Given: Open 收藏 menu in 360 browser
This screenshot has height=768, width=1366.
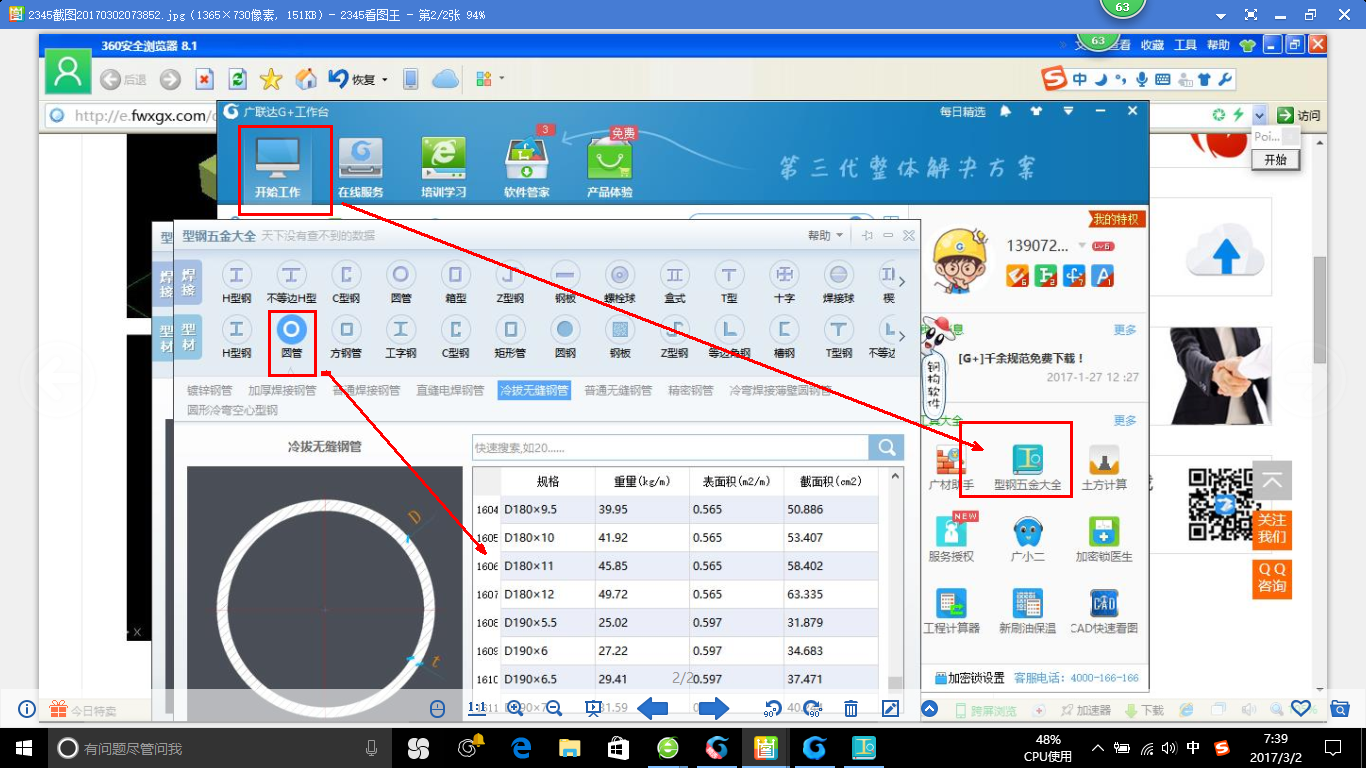Looking at the screenshot, I should (x=1152, y=45).
